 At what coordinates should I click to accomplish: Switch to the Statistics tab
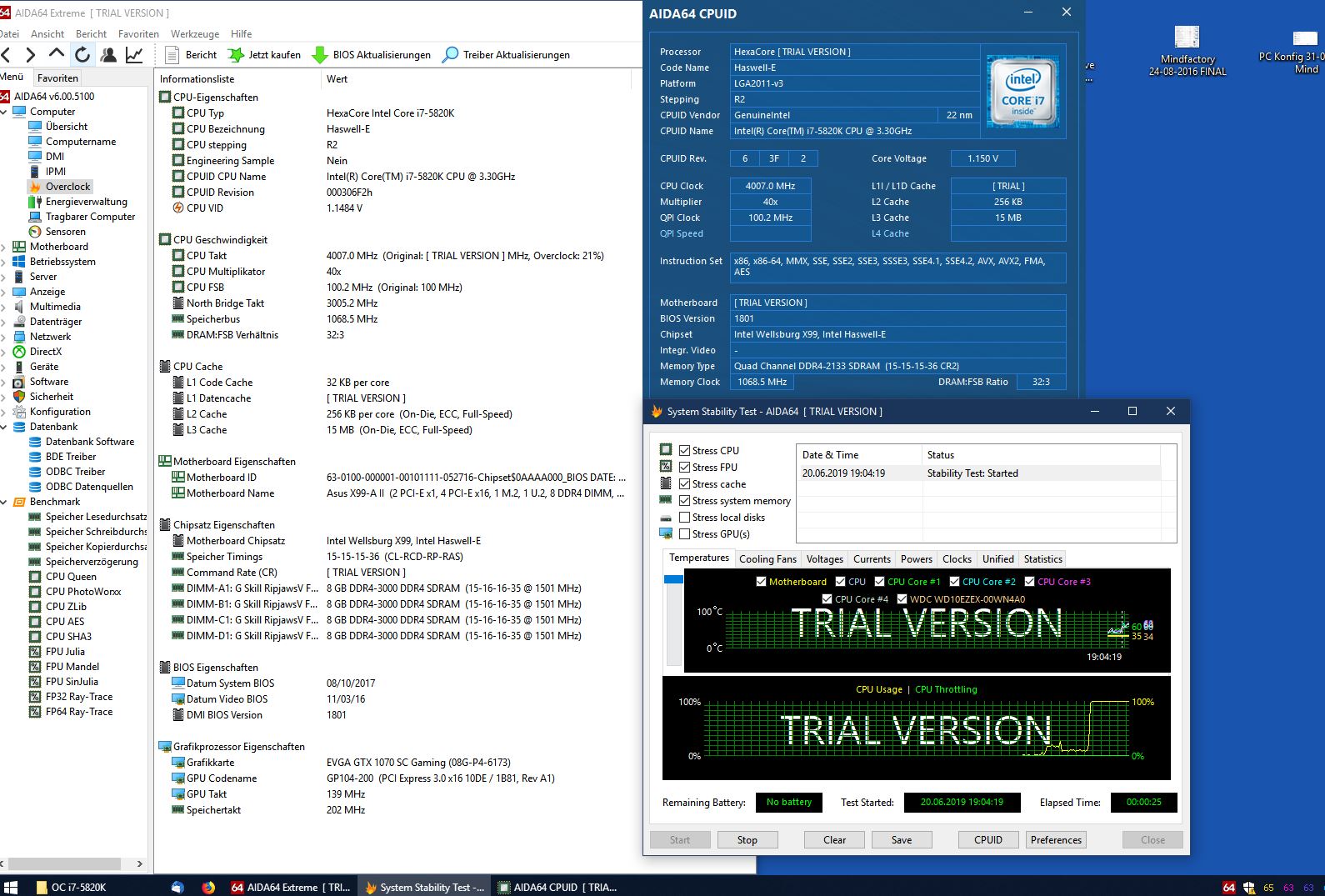click(x=1042, y=558)
